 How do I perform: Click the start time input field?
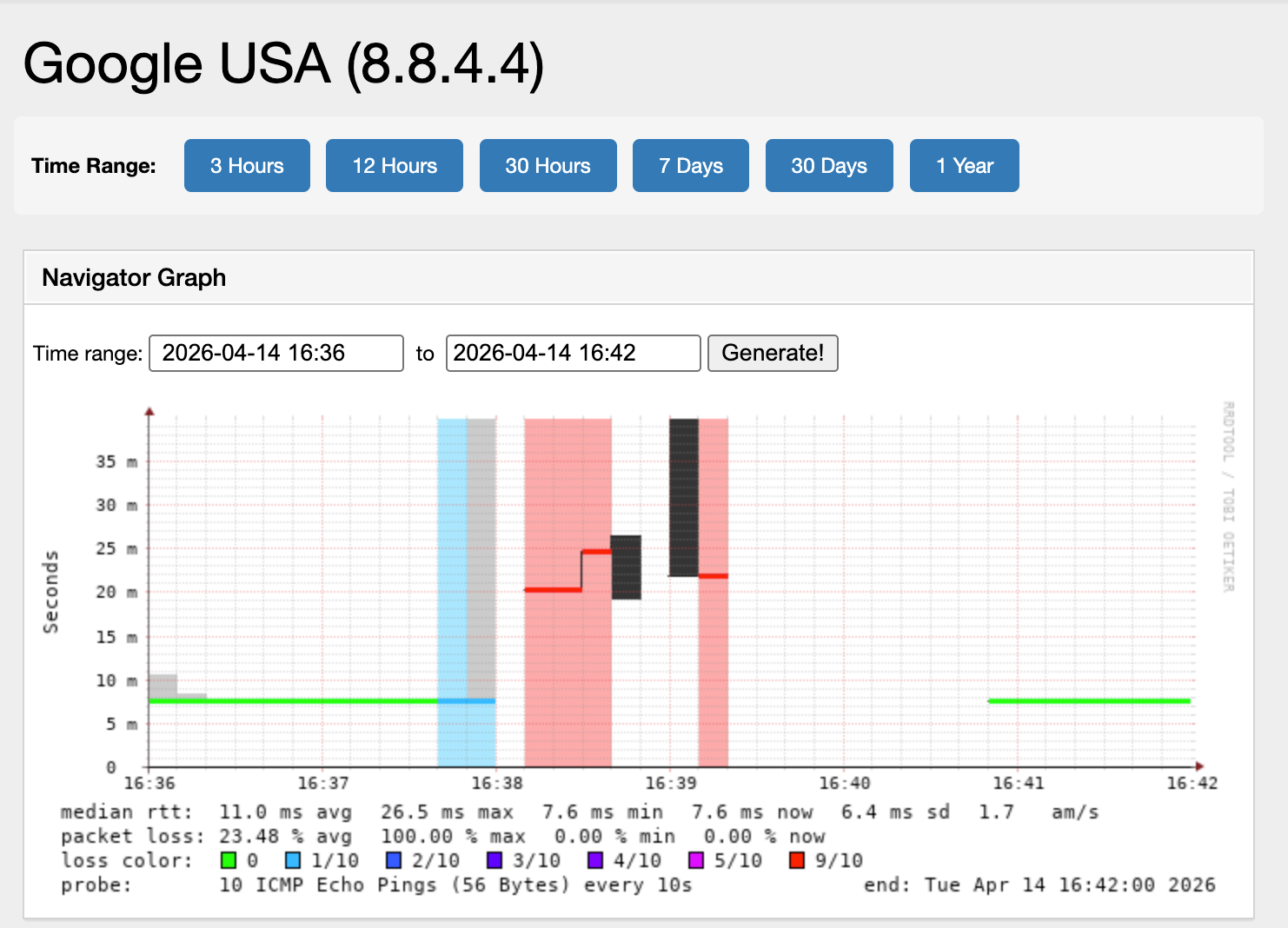point(276,353)
